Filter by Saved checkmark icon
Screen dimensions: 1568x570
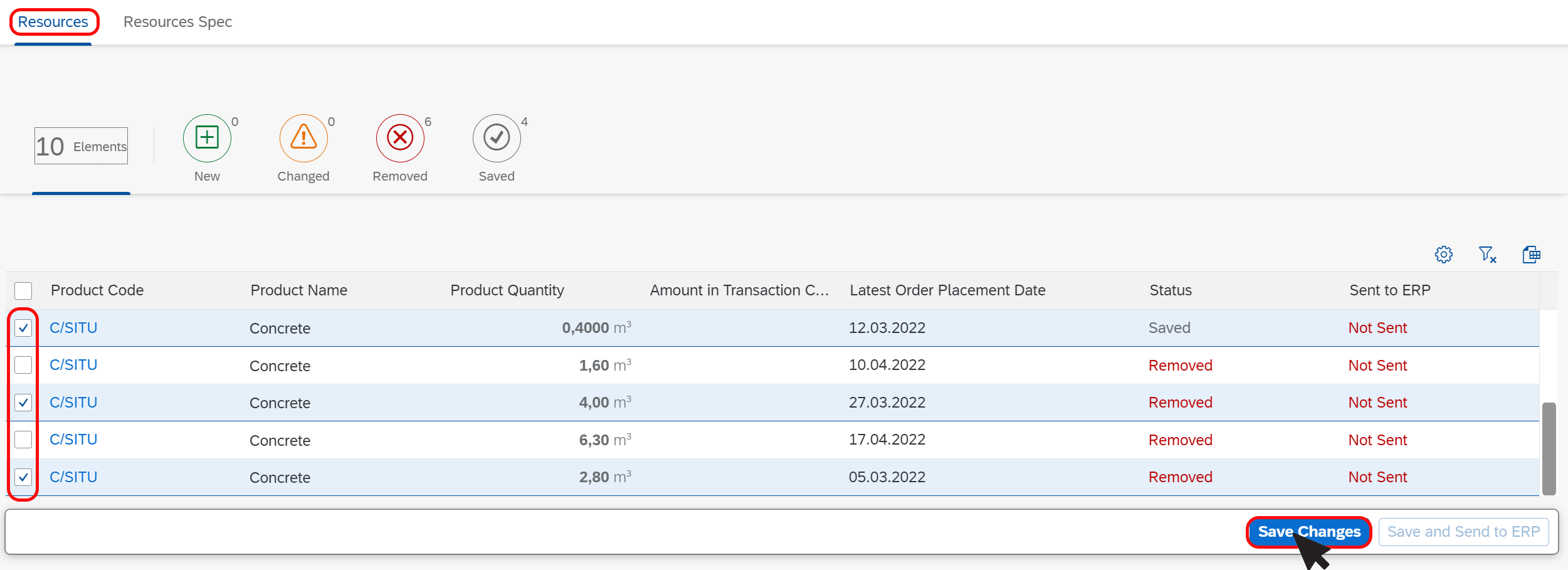[x=497, y=138]
